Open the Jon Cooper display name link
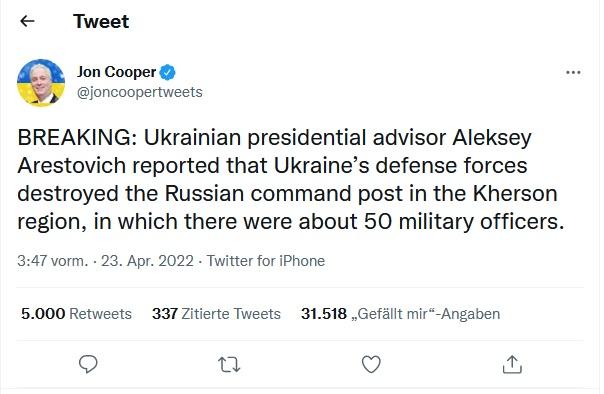The height and width of the screenshot is (394, 604). click(x=116, y=72)
